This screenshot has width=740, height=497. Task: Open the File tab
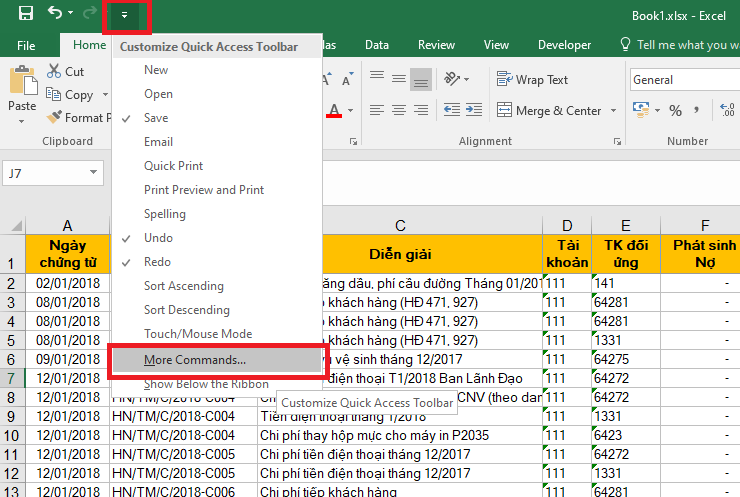(26, 45)
